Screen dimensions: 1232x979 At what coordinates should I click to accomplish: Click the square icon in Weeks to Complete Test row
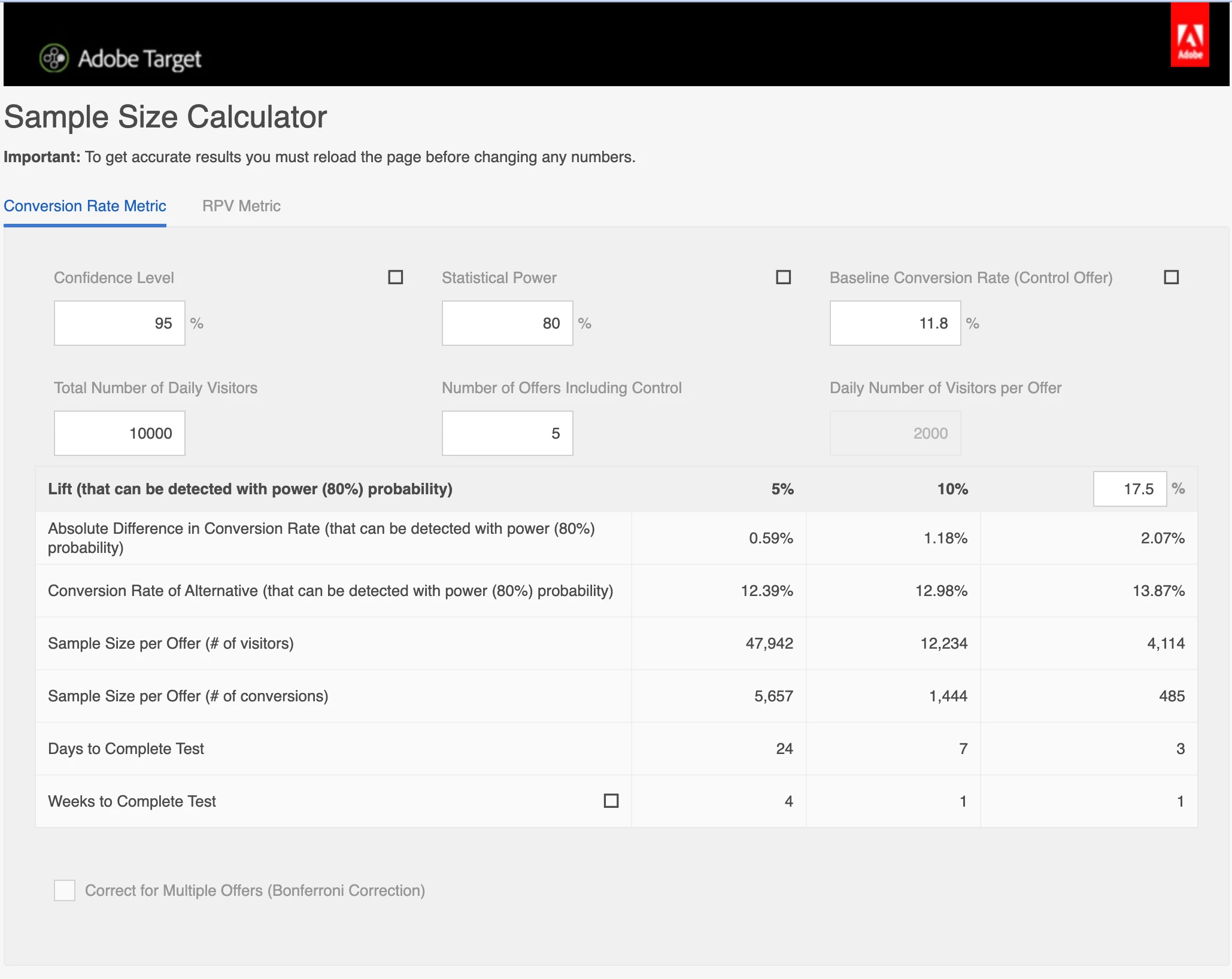[x=611, y=801]
